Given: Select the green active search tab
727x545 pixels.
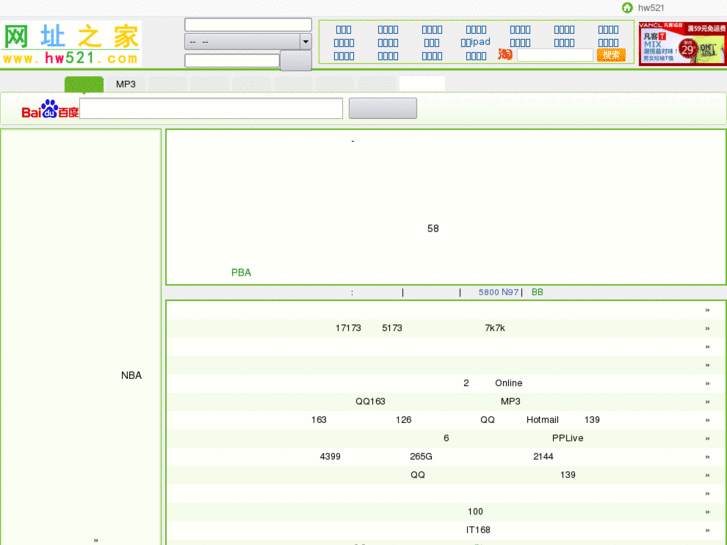Looking at the screenshot, I should 84,85.
